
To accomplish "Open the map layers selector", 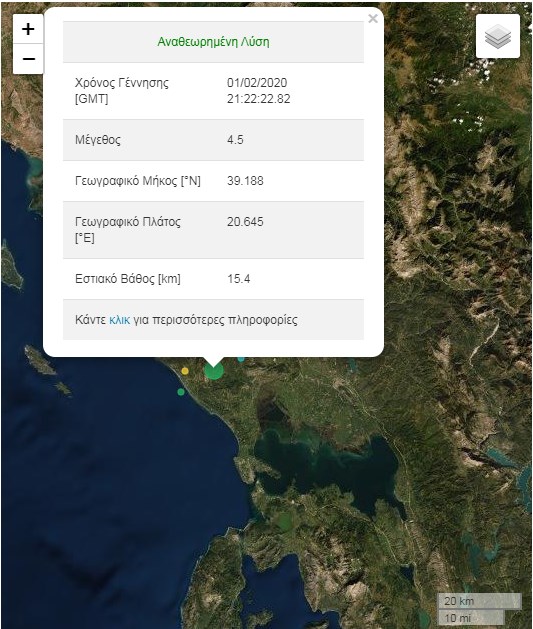I will tap(498, 36).
